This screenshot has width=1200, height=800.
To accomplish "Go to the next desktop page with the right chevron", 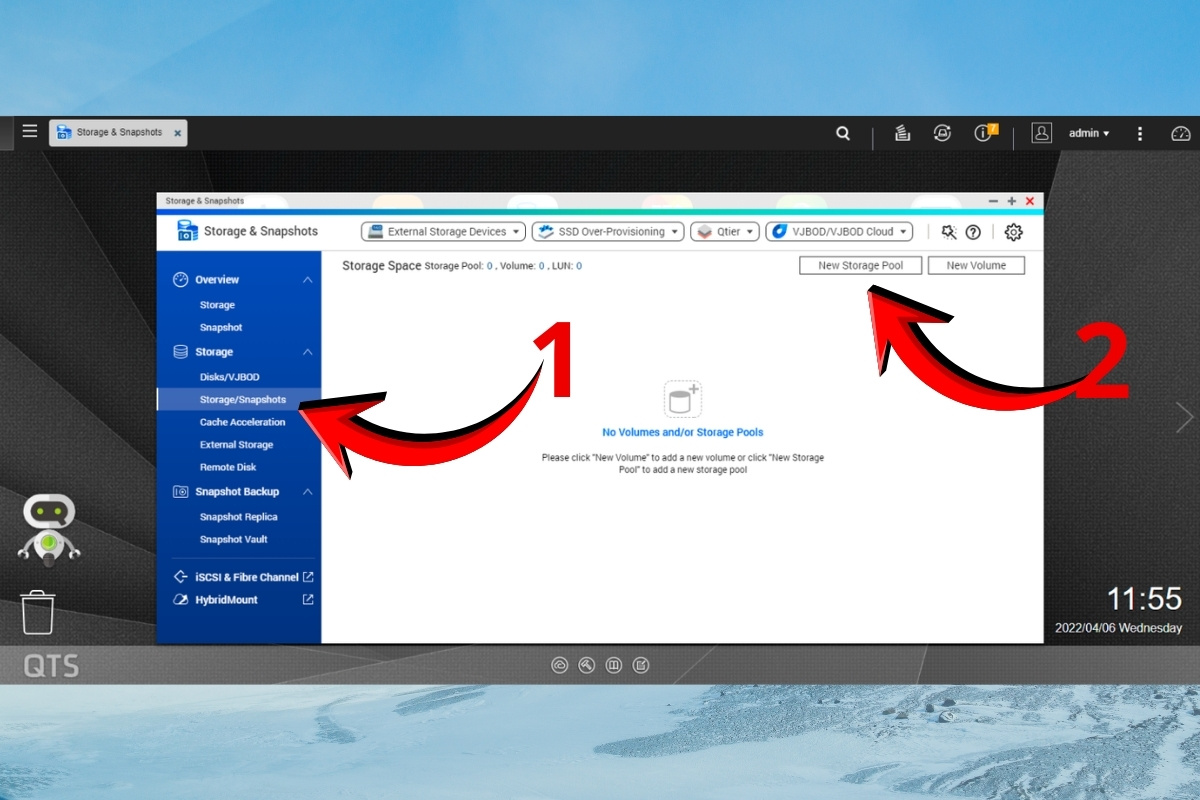I will pos(1185,417).
